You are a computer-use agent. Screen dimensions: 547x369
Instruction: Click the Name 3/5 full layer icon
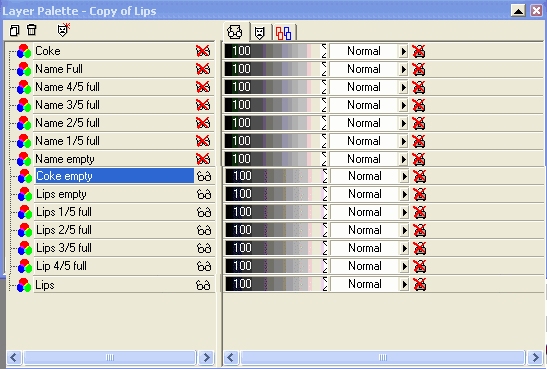(24, 105)
